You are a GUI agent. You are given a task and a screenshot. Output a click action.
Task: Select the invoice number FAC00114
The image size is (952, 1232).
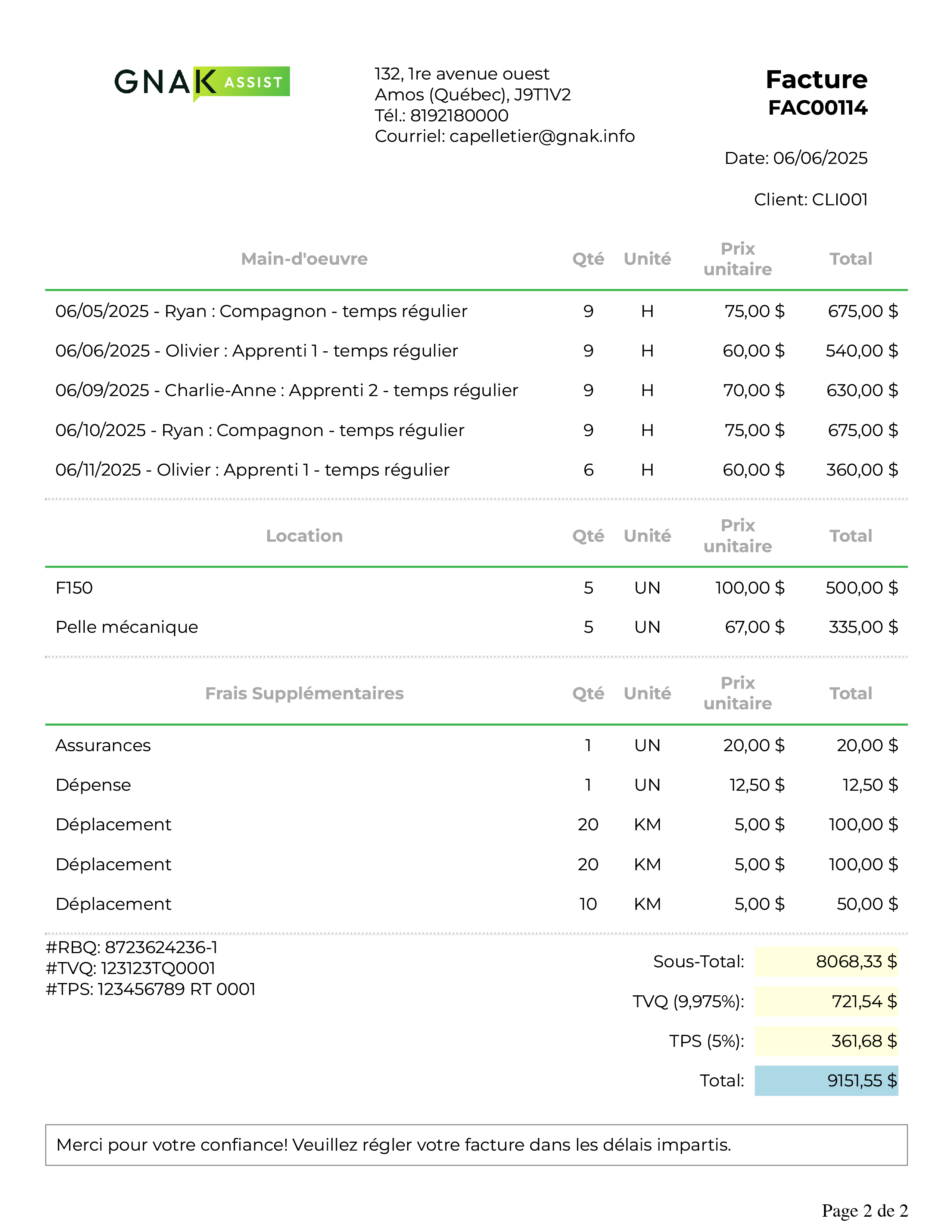[817, 107]
